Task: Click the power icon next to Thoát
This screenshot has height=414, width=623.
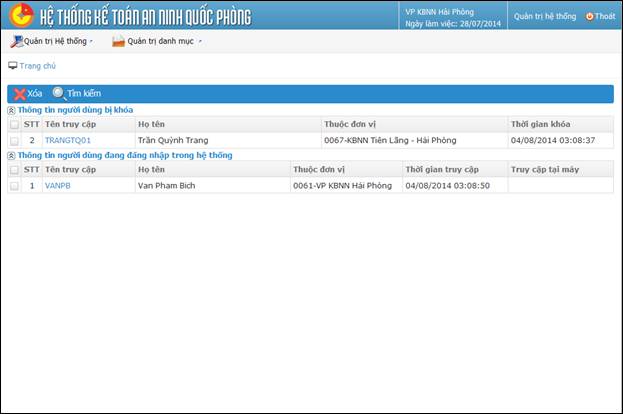Action: [x=590, y=16]
